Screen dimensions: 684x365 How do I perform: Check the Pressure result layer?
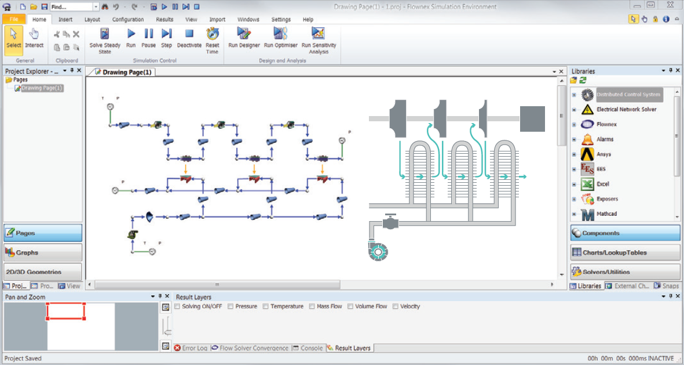230,307
